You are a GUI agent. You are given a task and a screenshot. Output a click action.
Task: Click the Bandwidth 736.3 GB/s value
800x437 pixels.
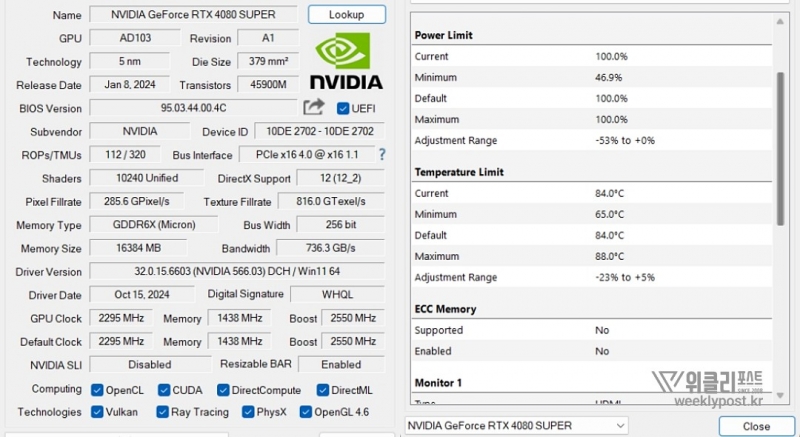(331, 248)
